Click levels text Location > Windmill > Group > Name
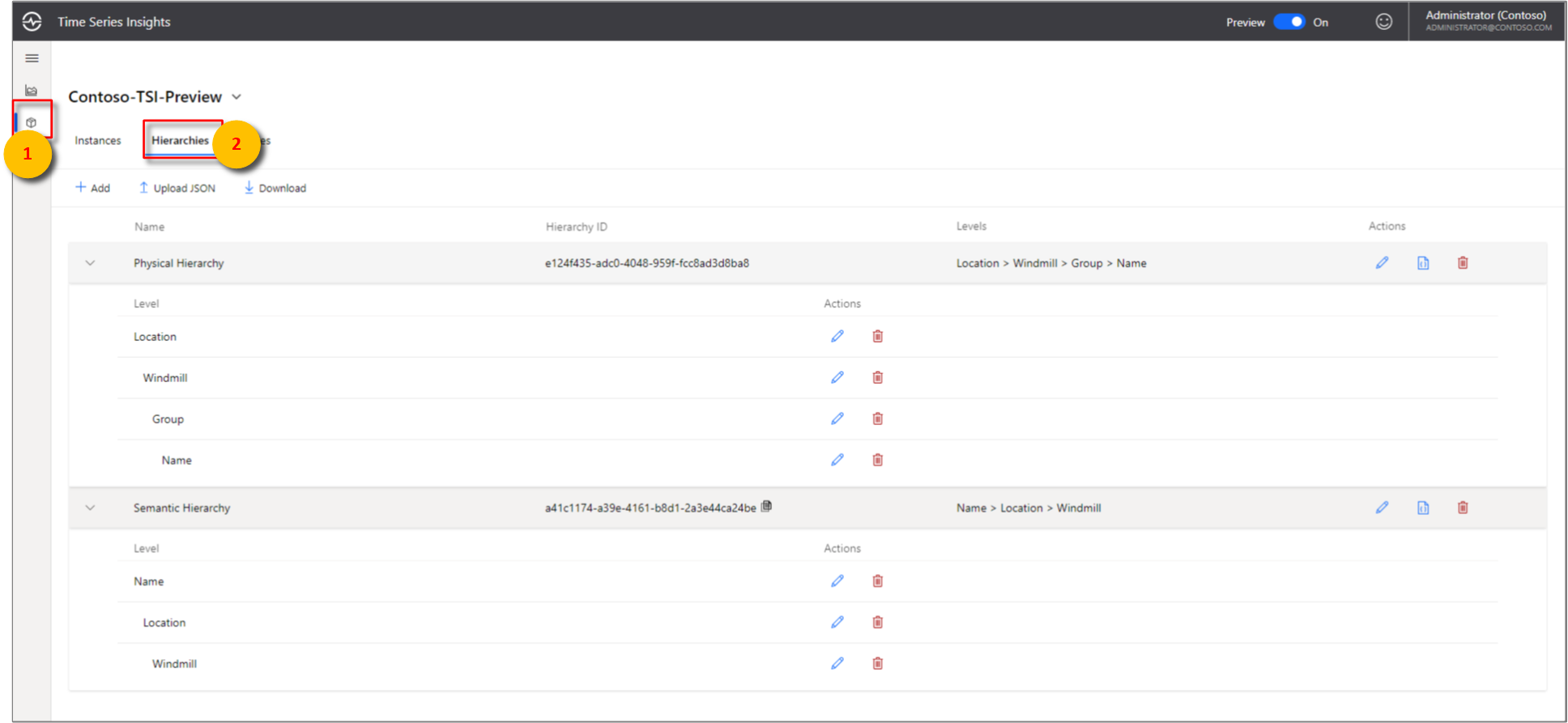 1051,263
